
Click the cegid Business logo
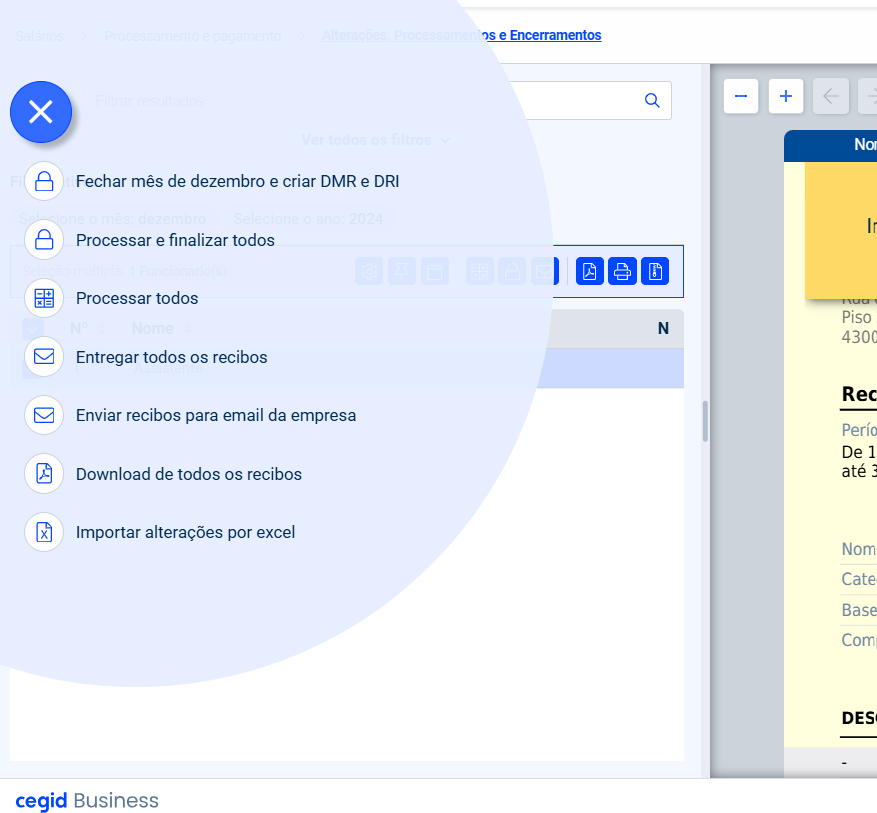tap(87, 800)
